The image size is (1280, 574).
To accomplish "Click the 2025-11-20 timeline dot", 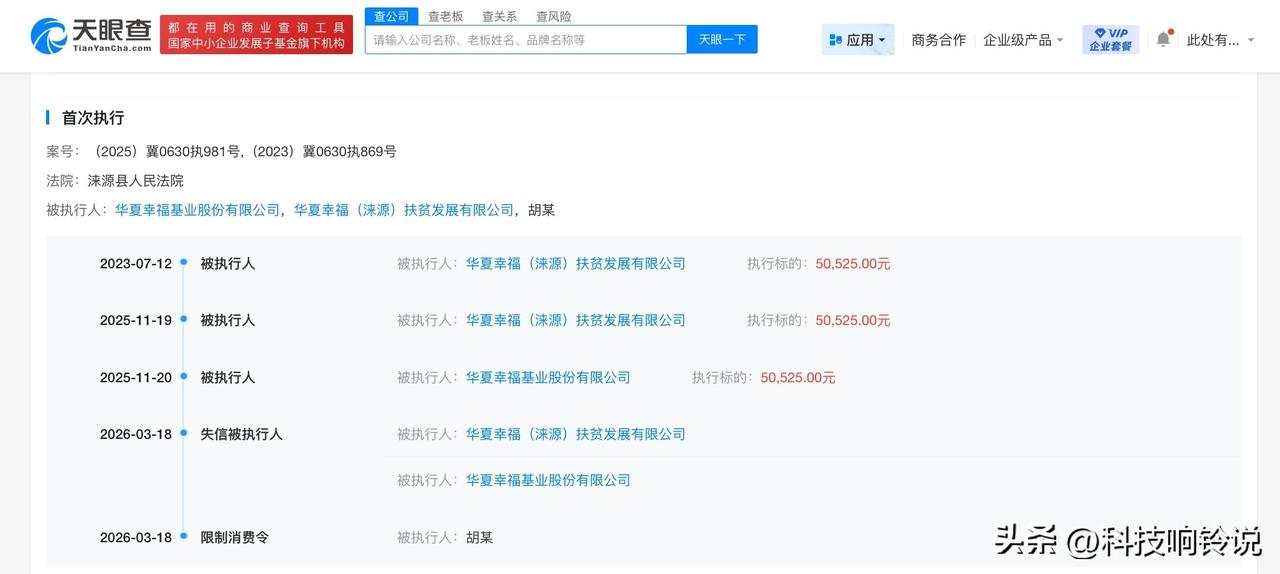I will (x=184, y=376).
